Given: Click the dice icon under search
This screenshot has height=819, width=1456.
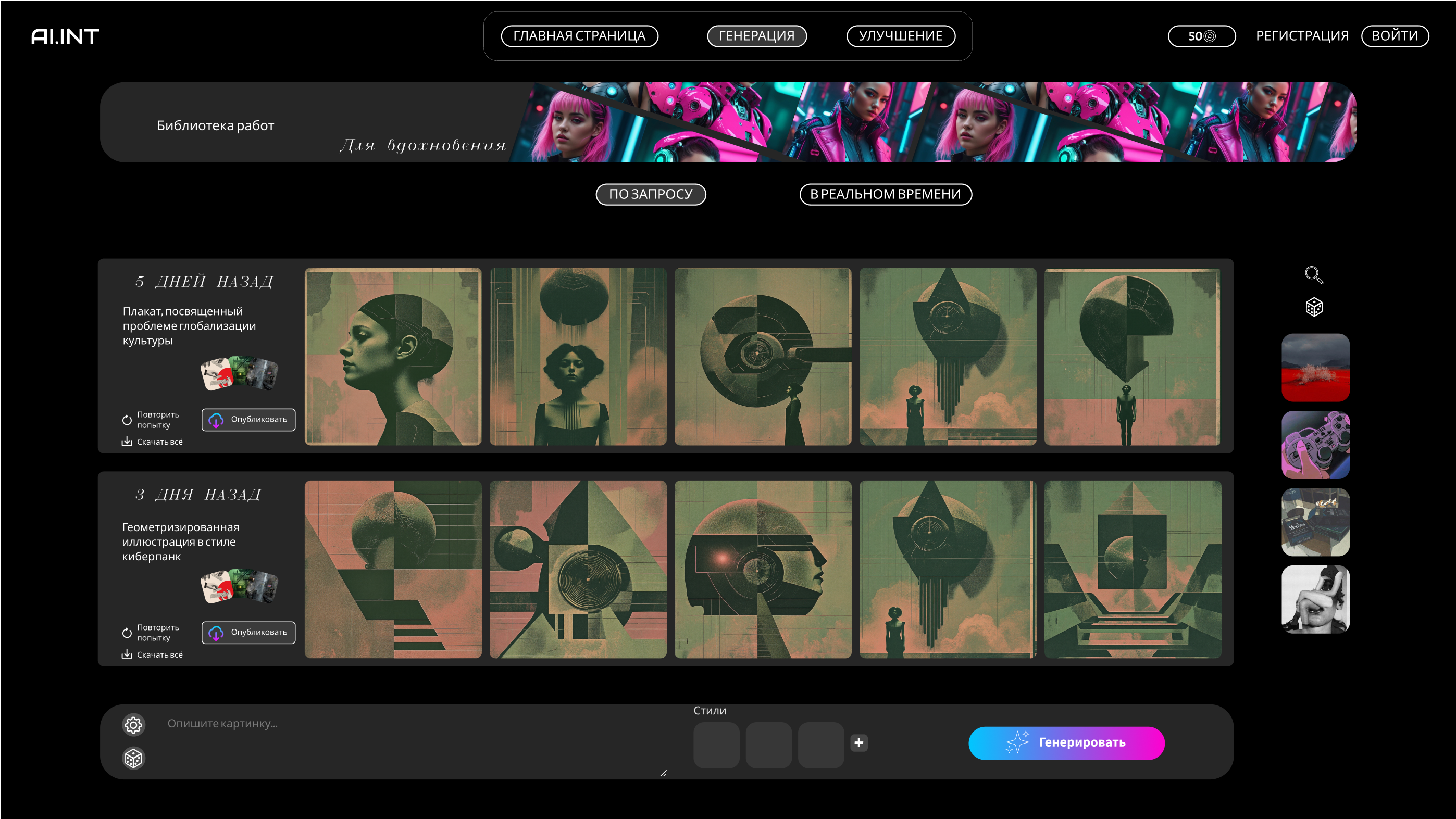Looking at the screenshot, I should click(x=1314, y=307).
